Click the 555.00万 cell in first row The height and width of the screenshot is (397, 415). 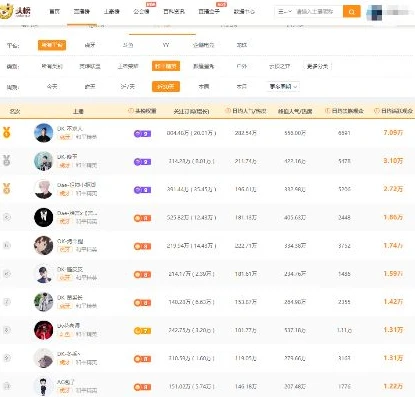[295, 133]
